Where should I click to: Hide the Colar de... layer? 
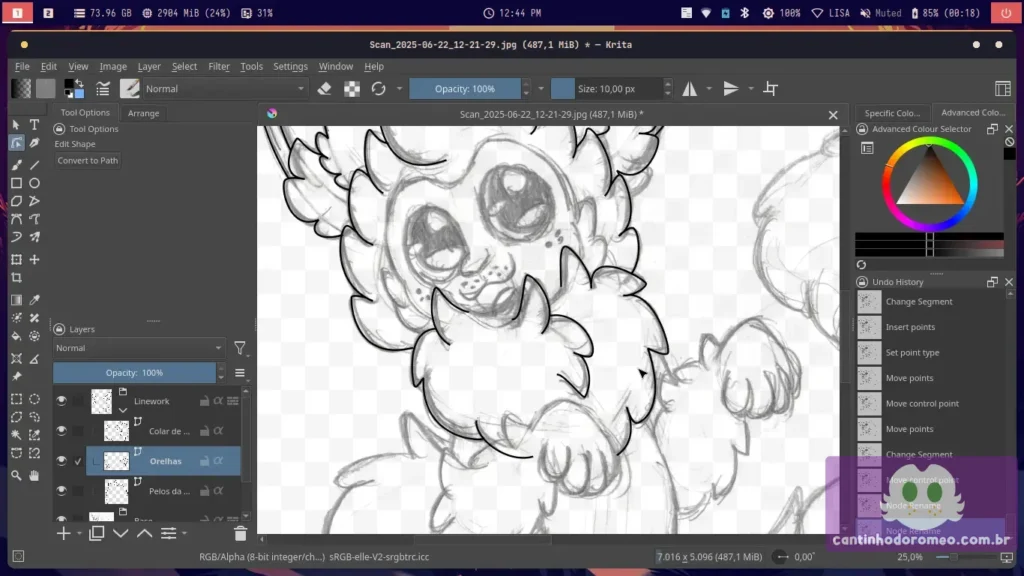click(61, 431)
